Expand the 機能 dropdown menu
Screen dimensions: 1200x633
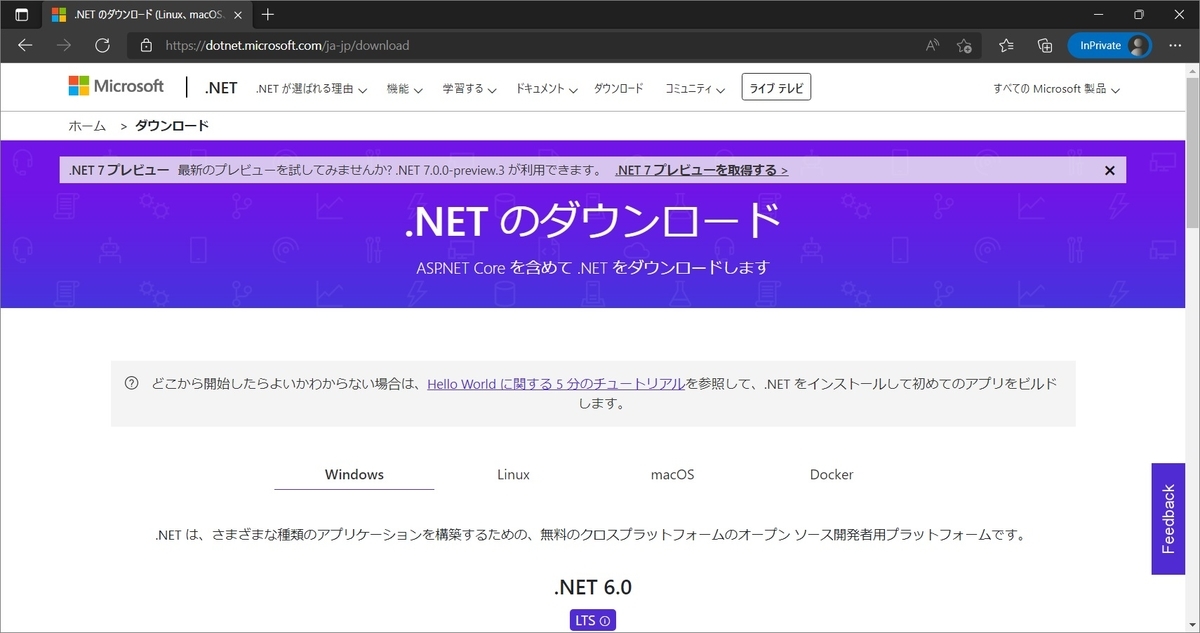[404, 89]
